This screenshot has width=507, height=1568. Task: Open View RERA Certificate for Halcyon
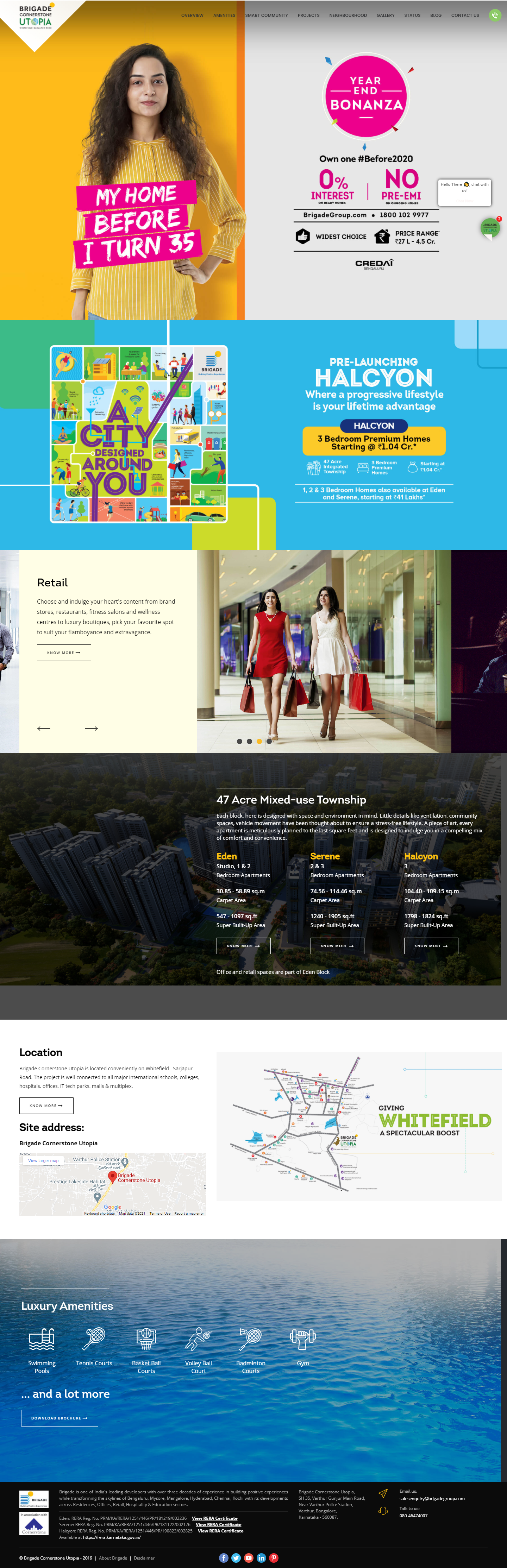pos(220,1530)
